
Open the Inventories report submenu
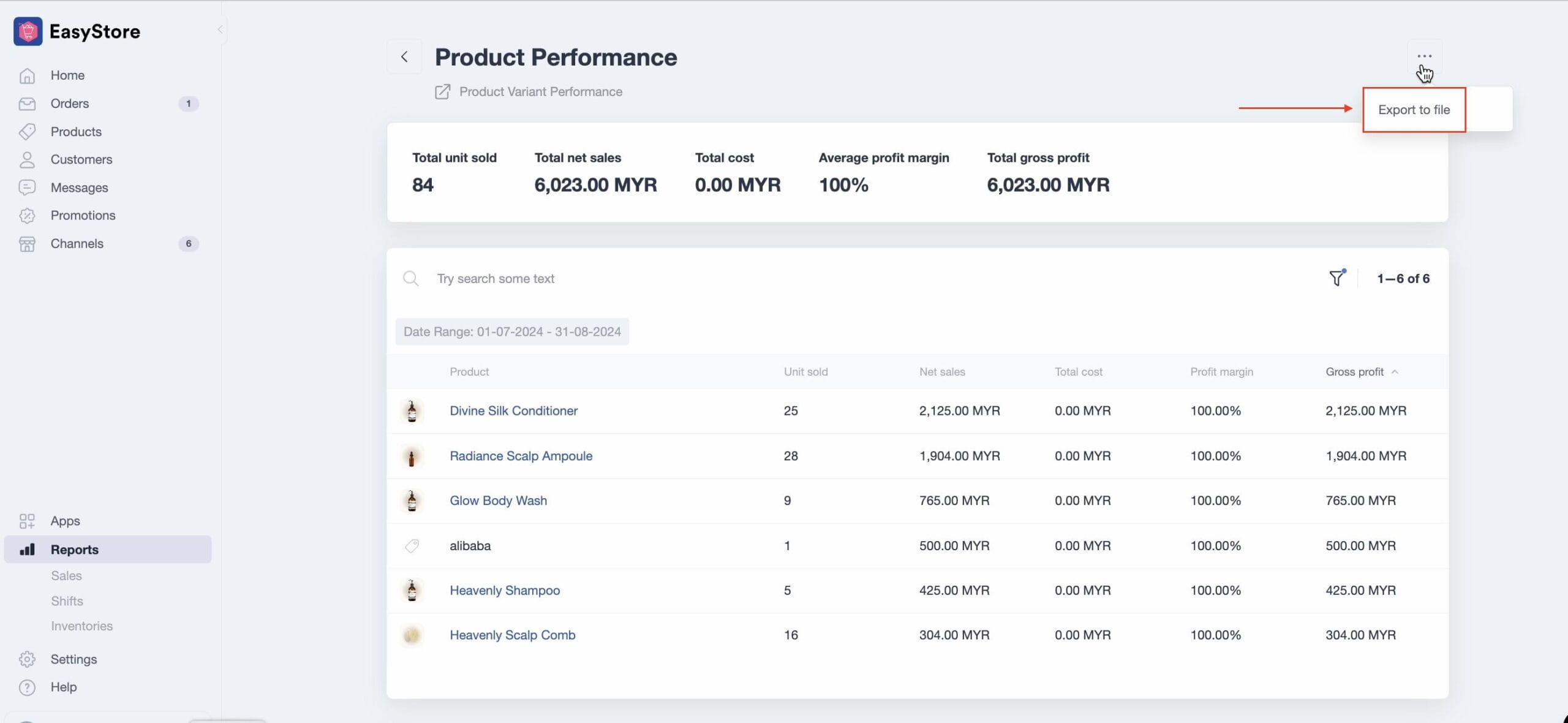click(81, 626)
